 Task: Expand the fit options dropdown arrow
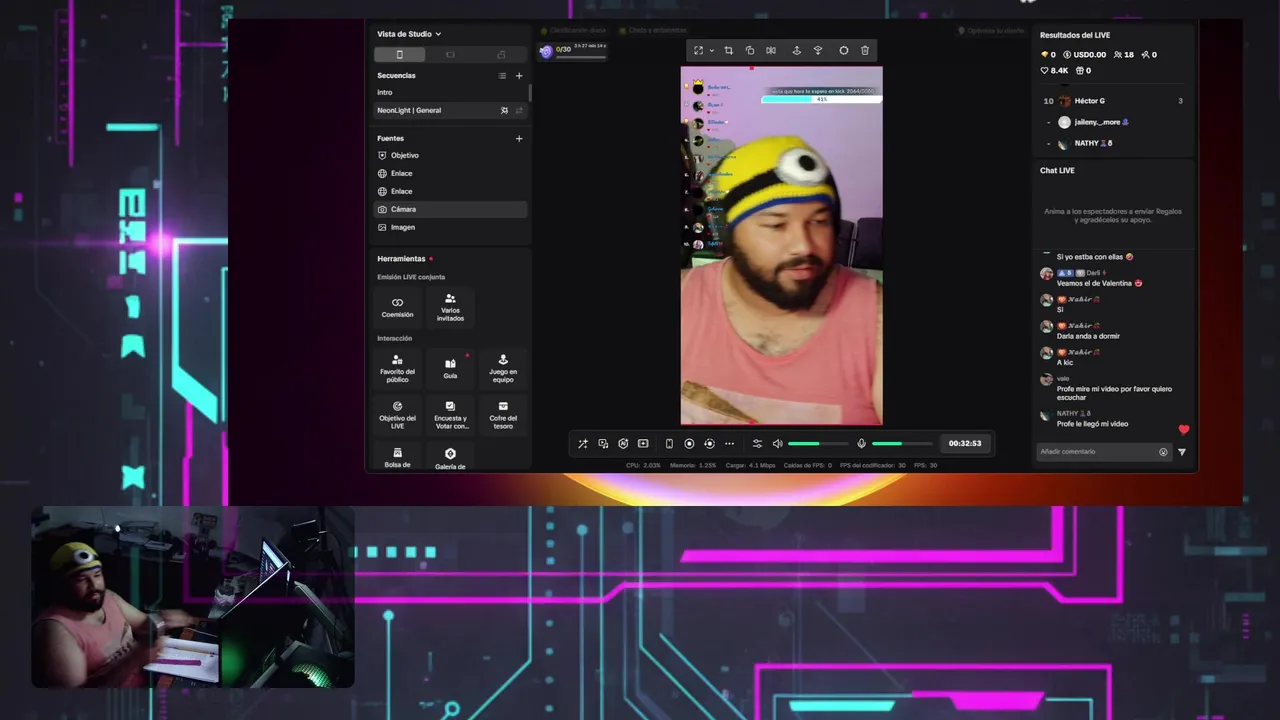click(711, 50)
